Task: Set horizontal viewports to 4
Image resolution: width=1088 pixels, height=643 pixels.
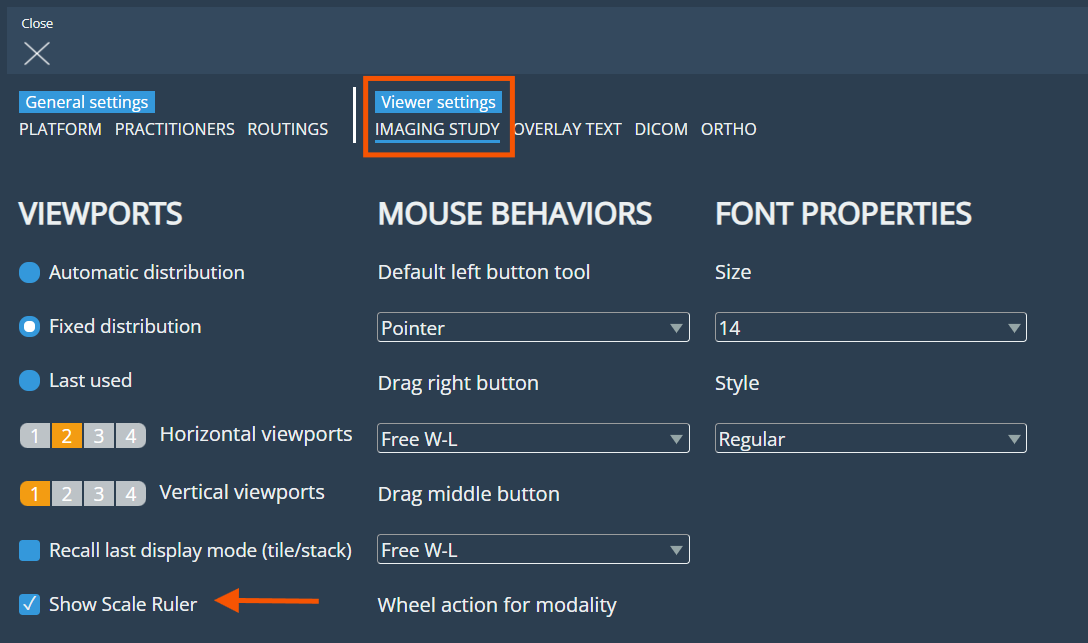Action: [130, 436]
